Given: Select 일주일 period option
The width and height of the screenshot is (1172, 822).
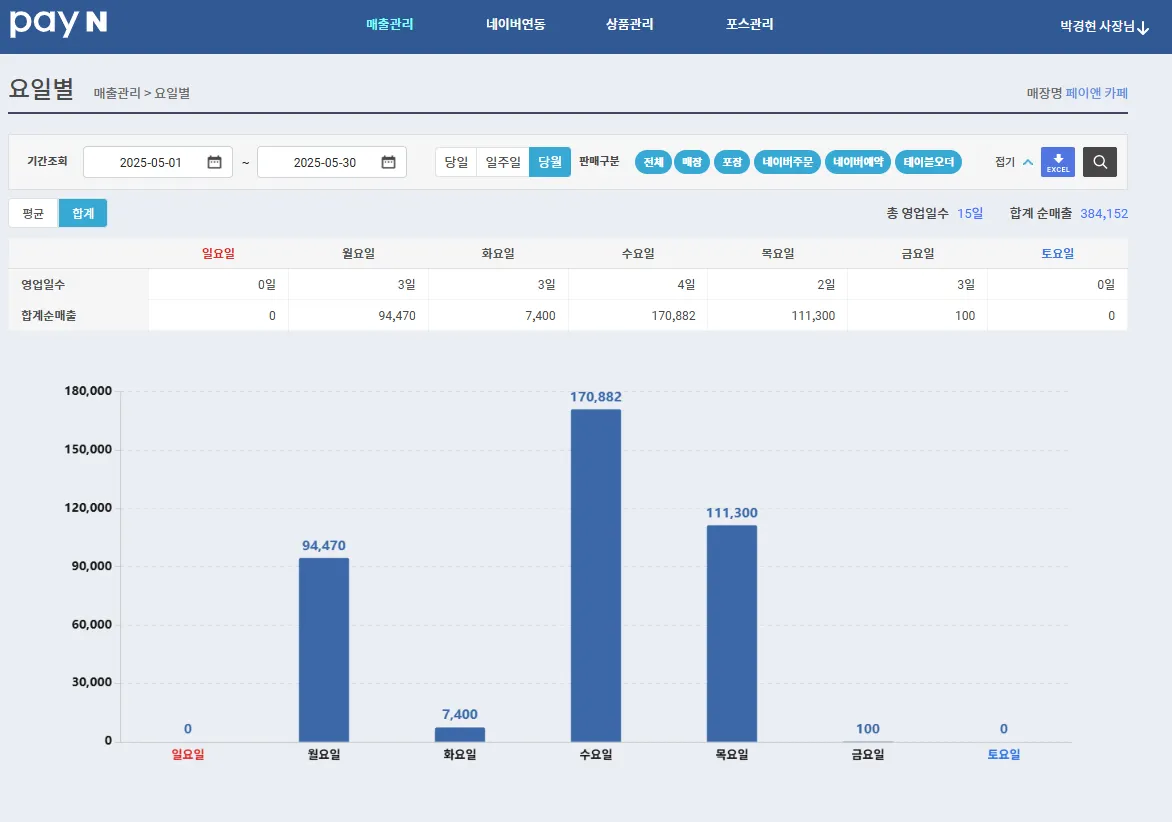Looking at the screenshot, I should tap(503, 162).
